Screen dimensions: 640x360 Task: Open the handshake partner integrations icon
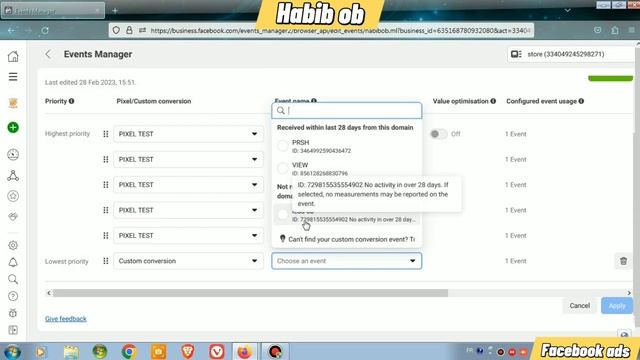click(x=13, y=216)
